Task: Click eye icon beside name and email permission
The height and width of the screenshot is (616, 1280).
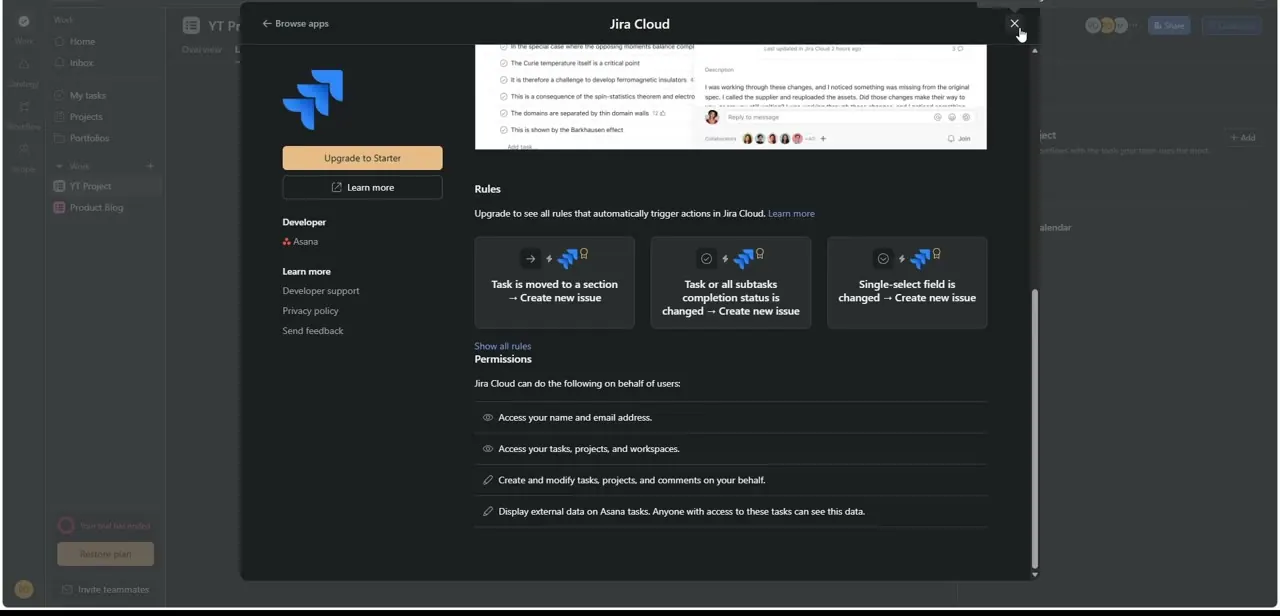Action: click(x=488, y=418)
